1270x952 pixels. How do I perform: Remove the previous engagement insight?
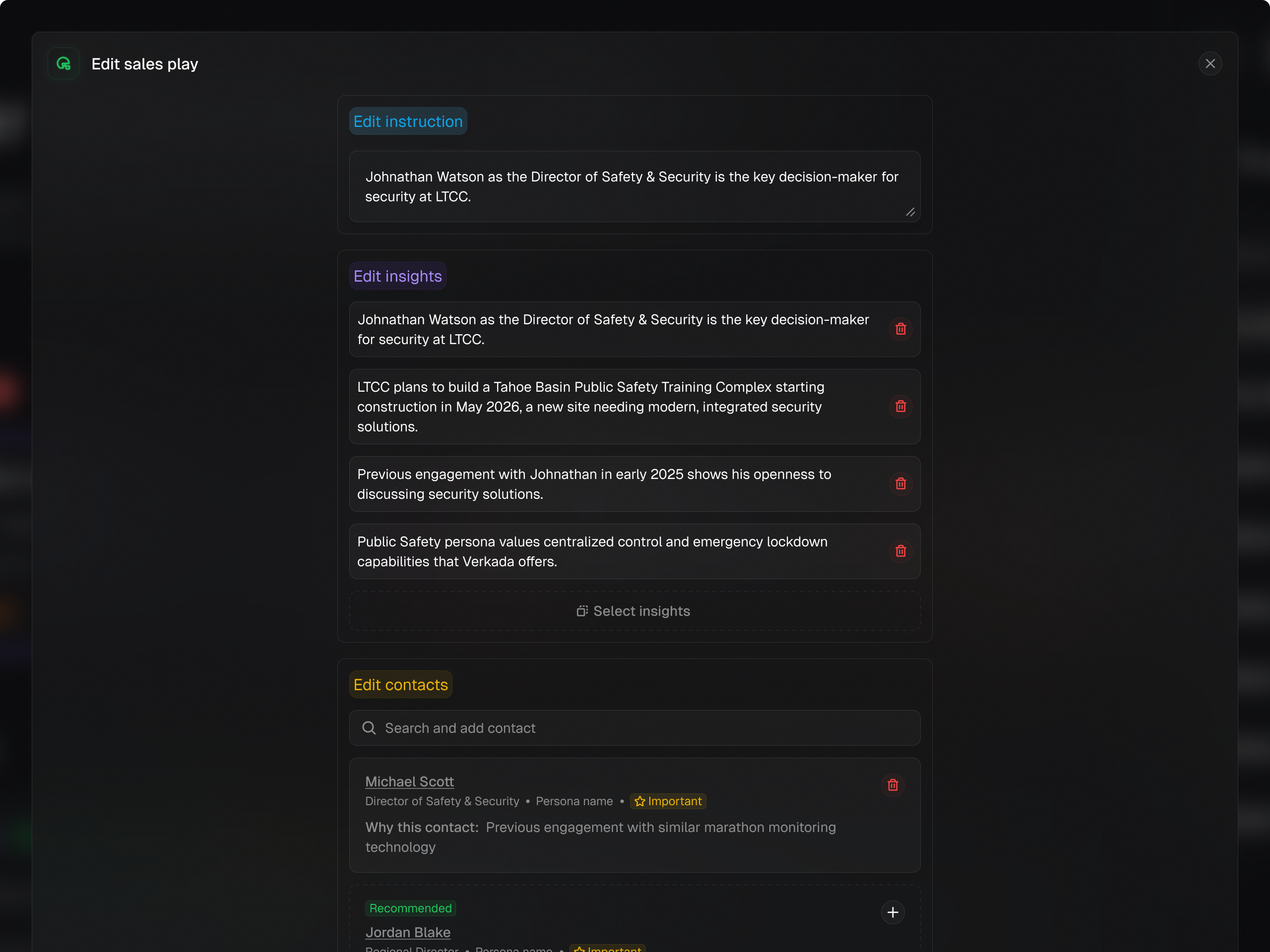pyautogui.click(x=900, y=484)
